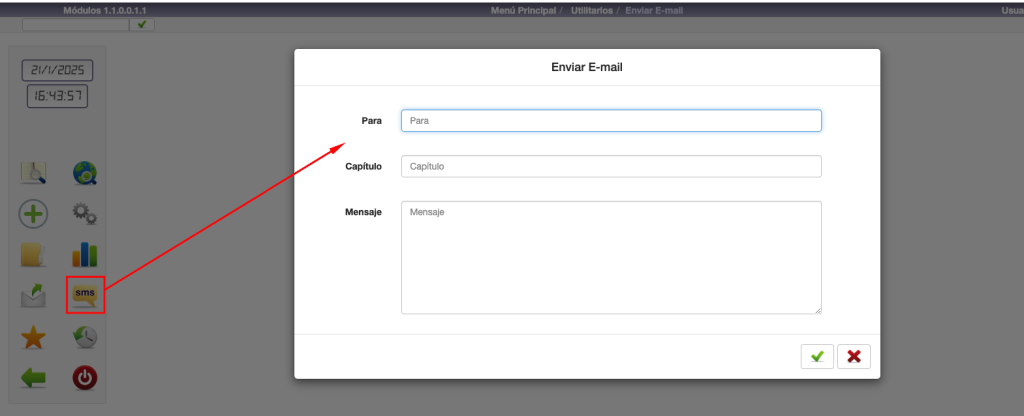The width and height of the screenshot is (1024, 416).
Task: Confirm sending with the green checkmark button
Action: pyautogui.click(x=817, y=356)
